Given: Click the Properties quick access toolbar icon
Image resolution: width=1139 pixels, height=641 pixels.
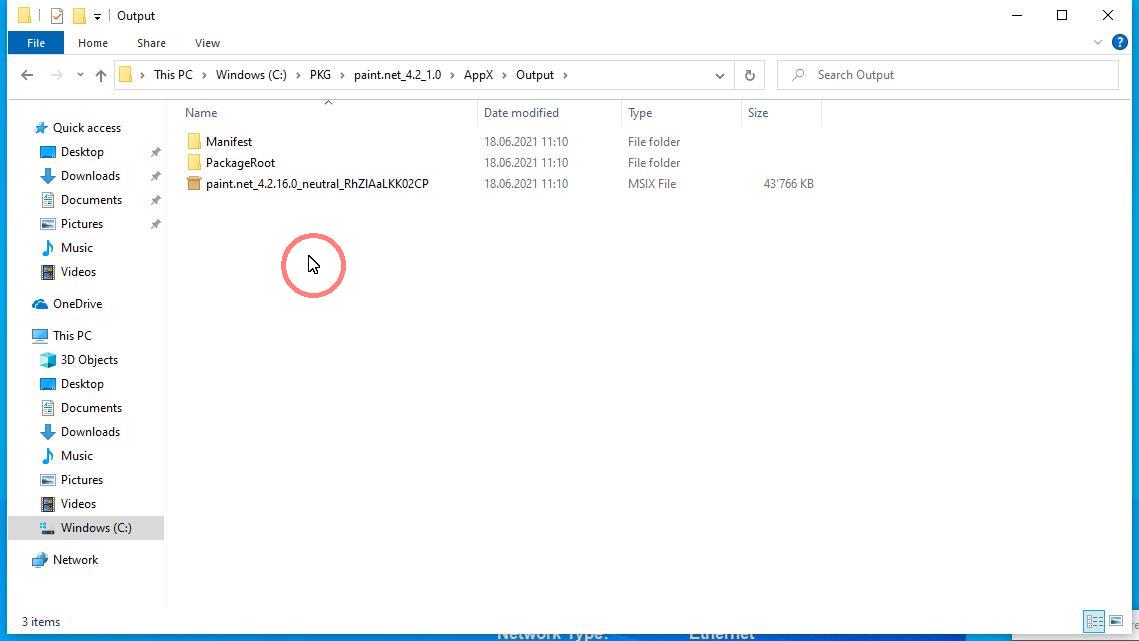Looking at the screenshot, I should click(57, 16).
